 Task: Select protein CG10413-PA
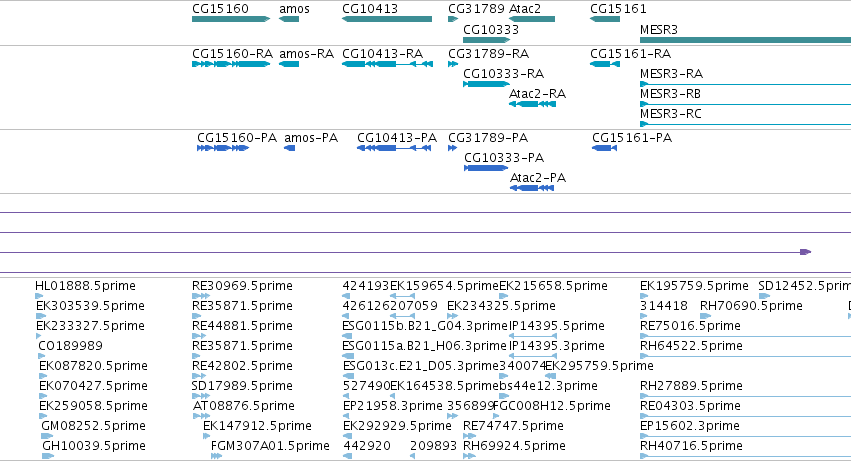[397, 138]
